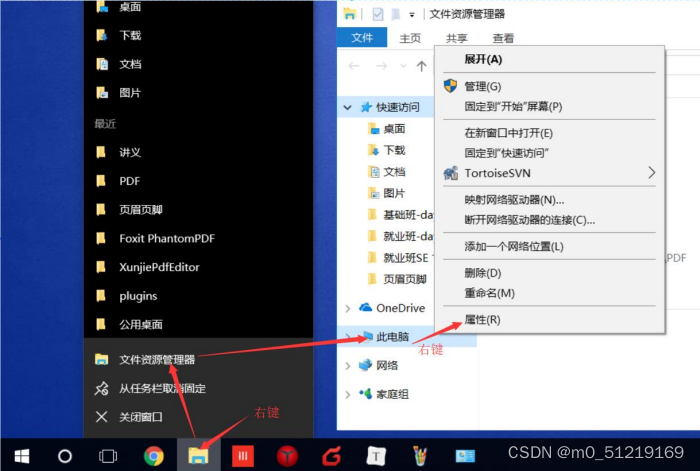Viewport: 700px width, 471px height.
Task: Click the TortoiseSVN turtle icon
Action: coord(450,173)
